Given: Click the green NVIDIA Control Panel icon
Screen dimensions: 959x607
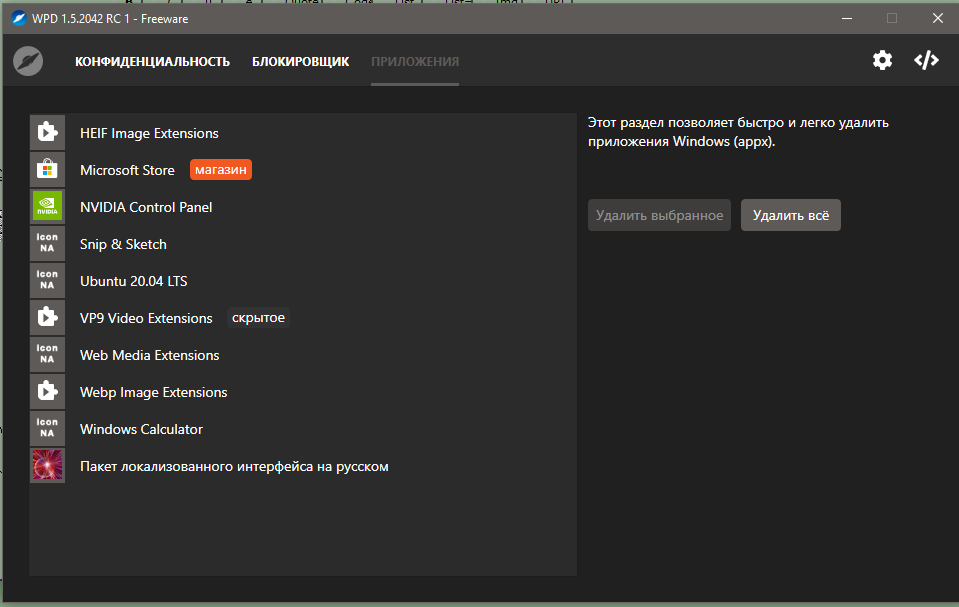Looking at the screenshot, I should tap(47, 207).
